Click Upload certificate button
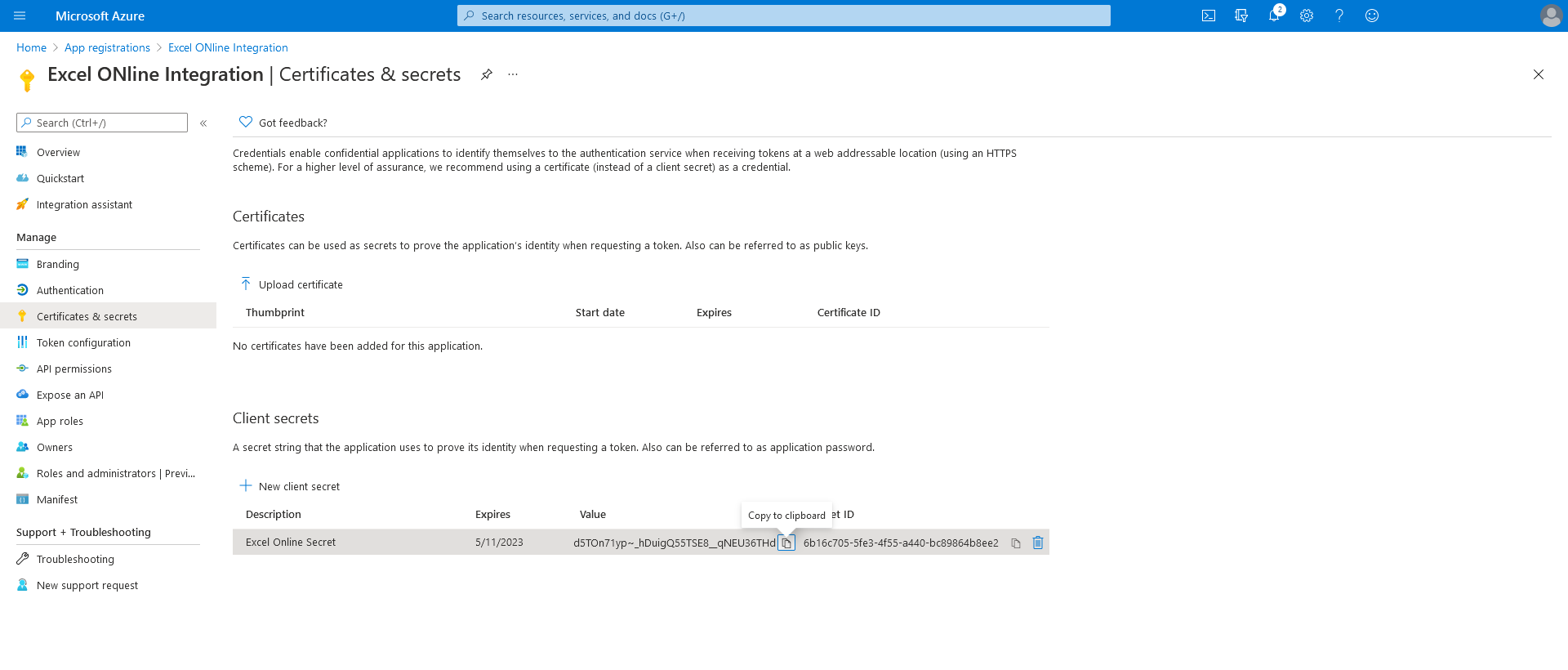Viewport: 1568px width, 670px height. click(292, 284)
